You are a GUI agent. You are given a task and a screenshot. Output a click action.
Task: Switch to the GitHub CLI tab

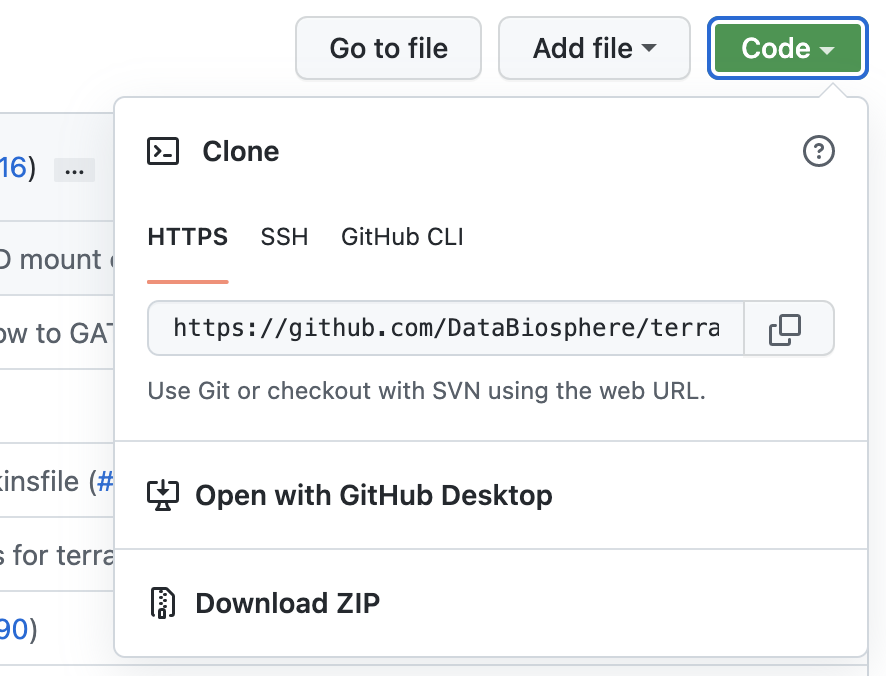pos(402,237)
